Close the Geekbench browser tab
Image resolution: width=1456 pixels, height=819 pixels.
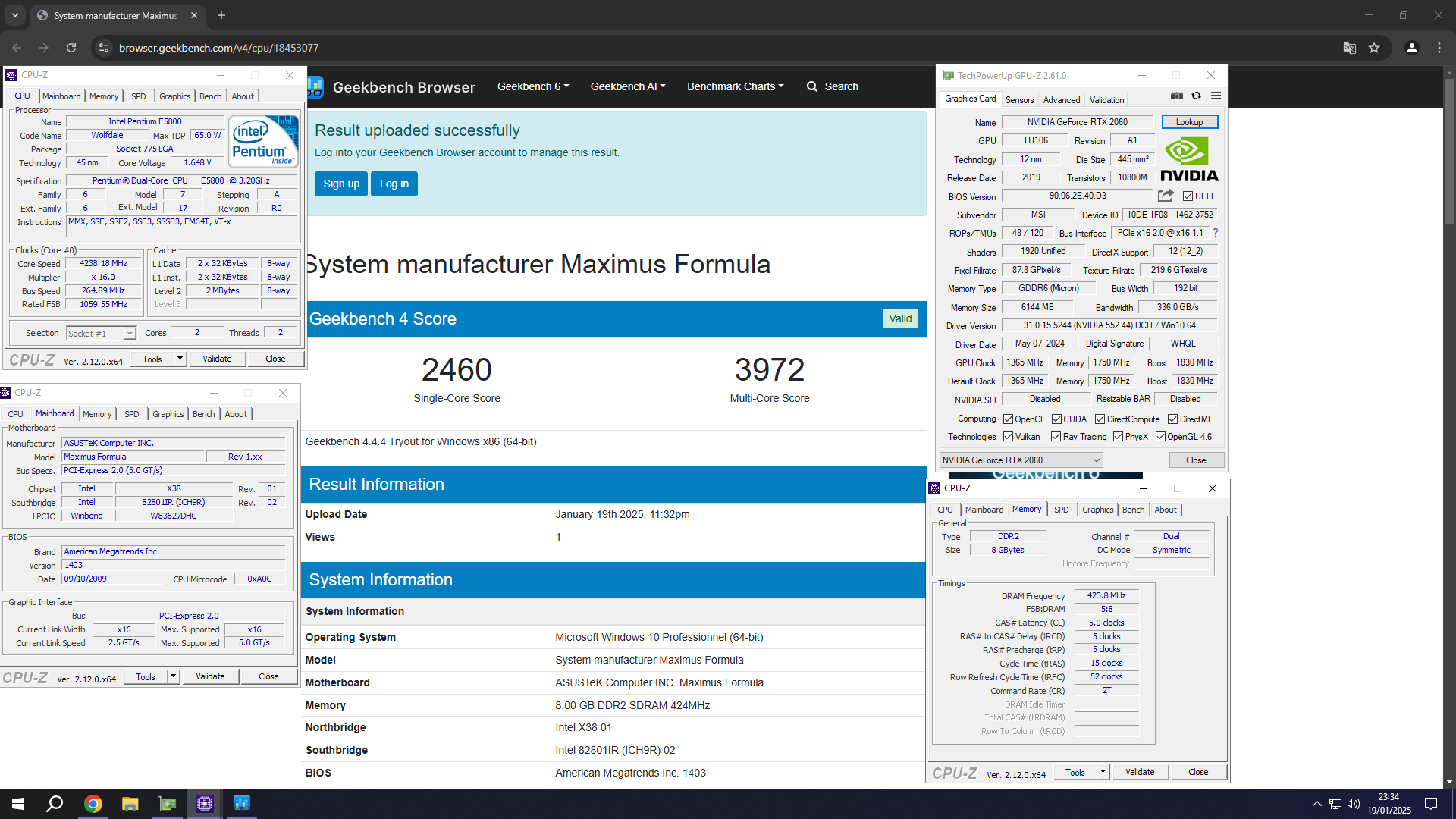point(194,15)
